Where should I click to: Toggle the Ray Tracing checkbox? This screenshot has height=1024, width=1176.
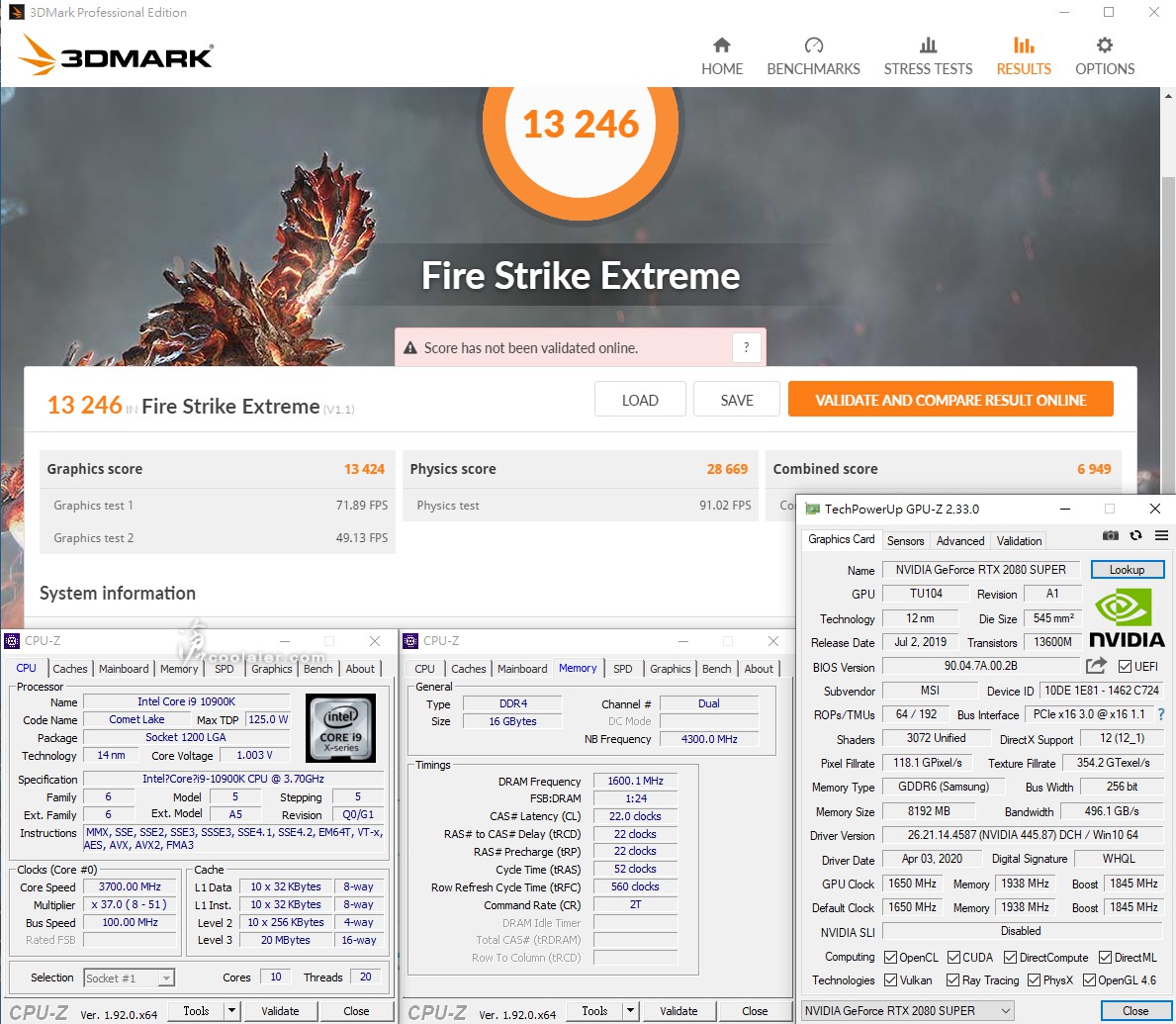click(x=952, y=980)
